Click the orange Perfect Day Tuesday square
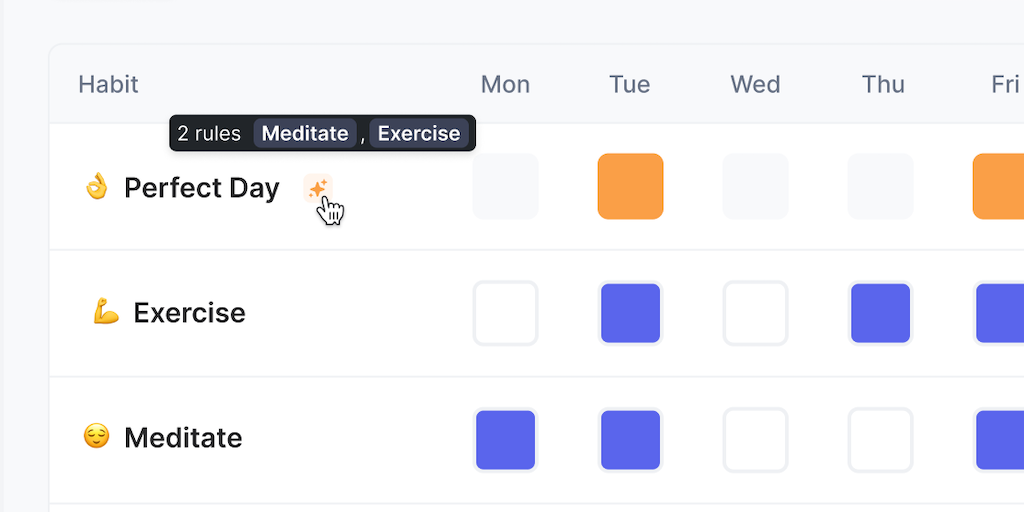The image size is (1024, 512). coord(630,186)
